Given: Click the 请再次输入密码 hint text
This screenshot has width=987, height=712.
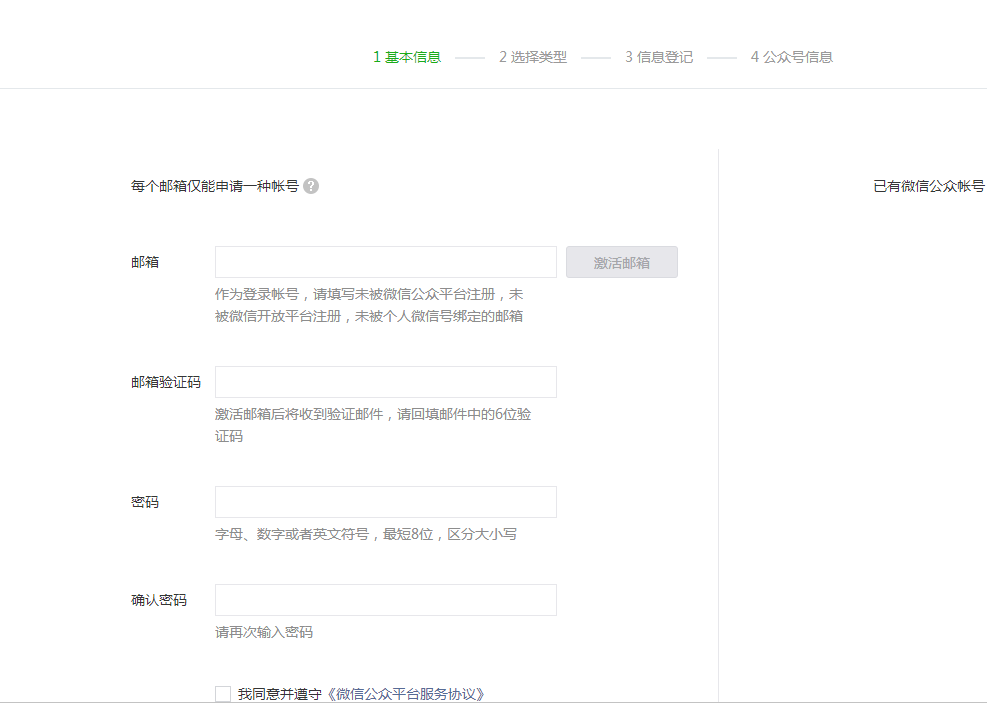Looking at the screenshot, I should tap(264, 632).
